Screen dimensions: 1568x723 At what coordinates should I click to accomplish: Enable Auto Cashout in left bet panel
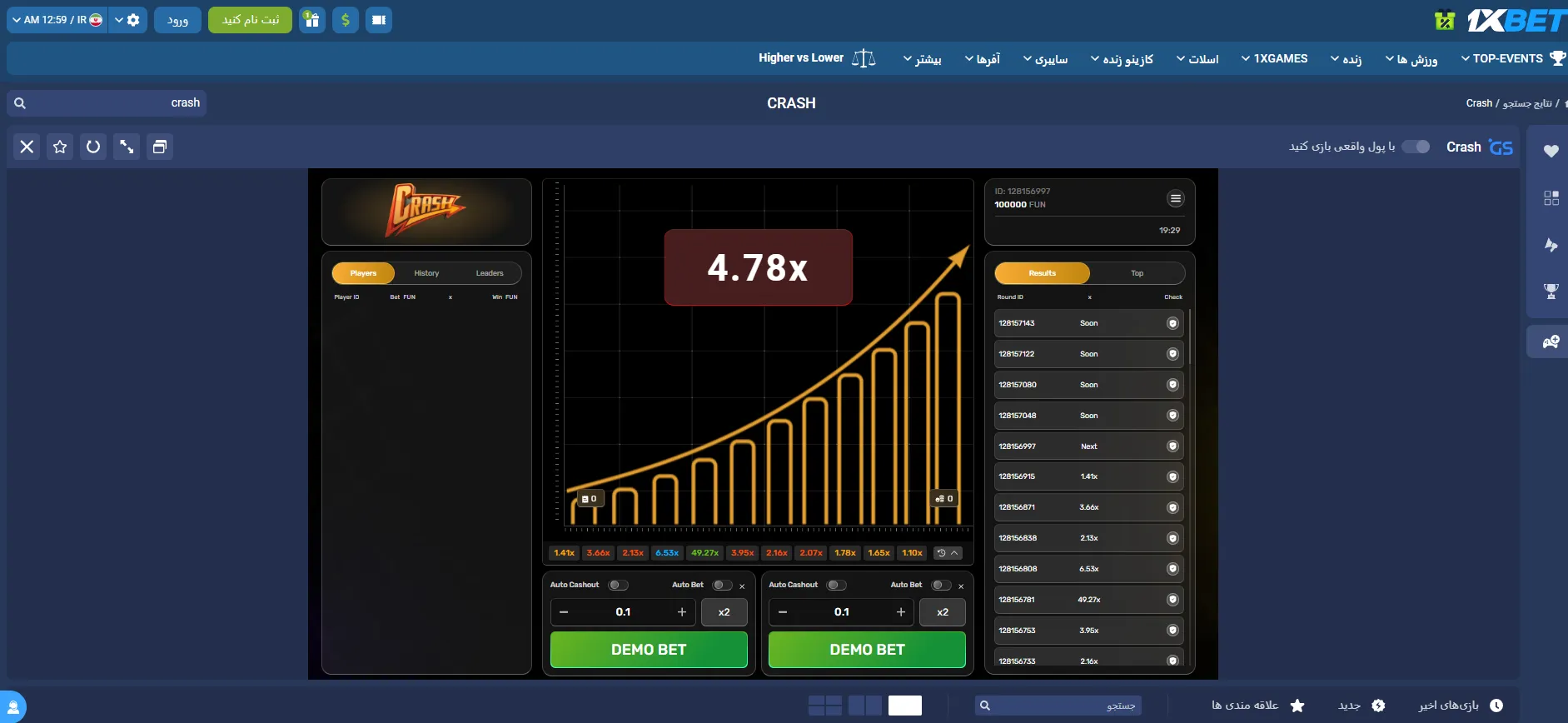pyautogui.click(x=618, y=585)
